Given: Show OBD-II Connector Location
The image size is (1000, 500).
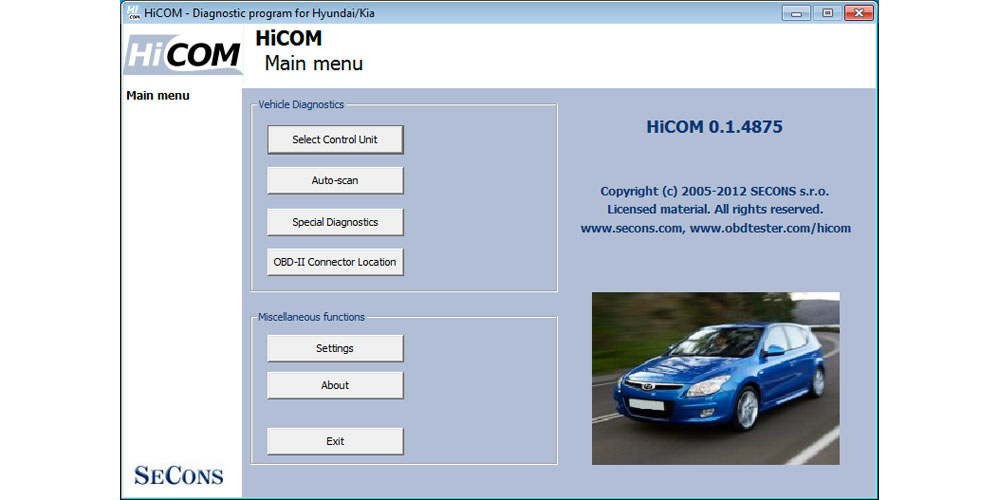Looking at the screenshot, I should 335,262.
